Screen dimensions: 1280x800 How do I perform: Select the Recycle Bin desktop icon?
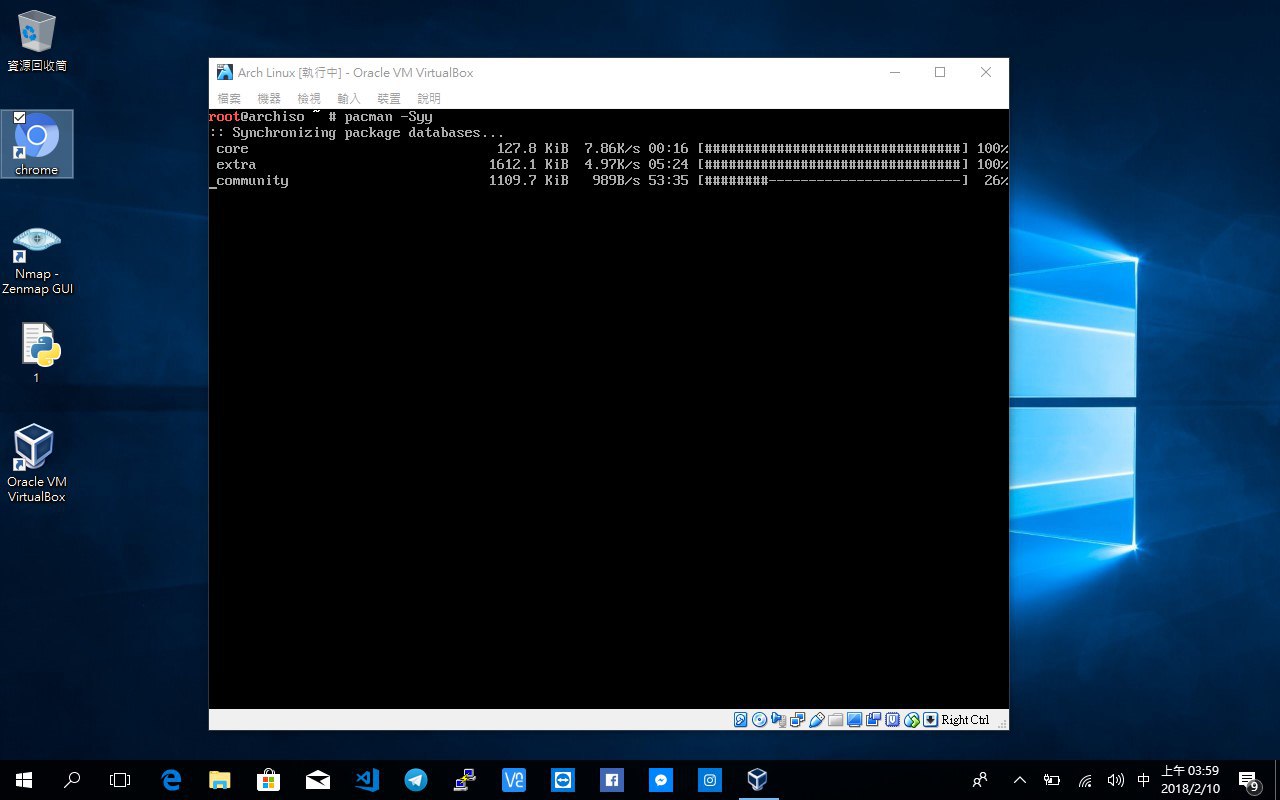[x=37, y=41]
